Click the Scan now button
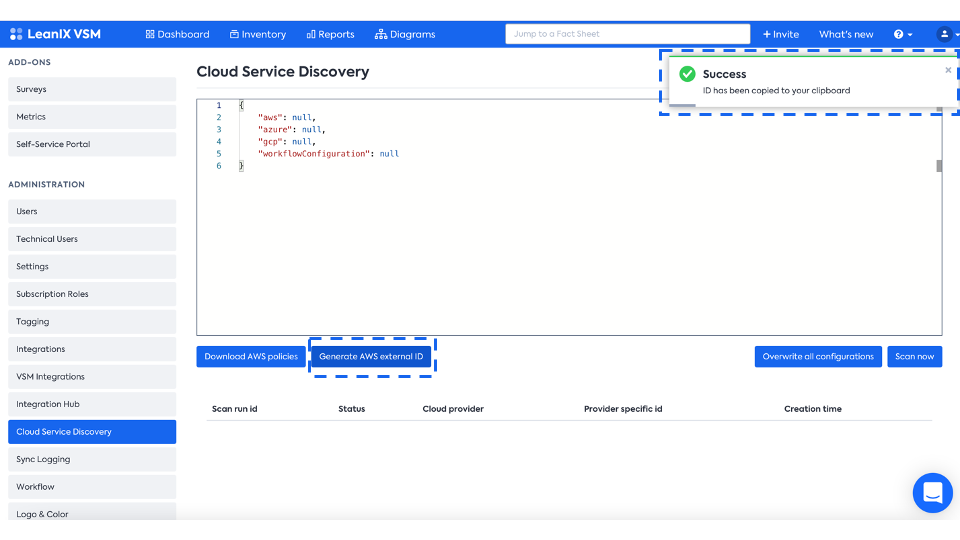The width and height of the screenshot is (960, 540). coord(915,356)
